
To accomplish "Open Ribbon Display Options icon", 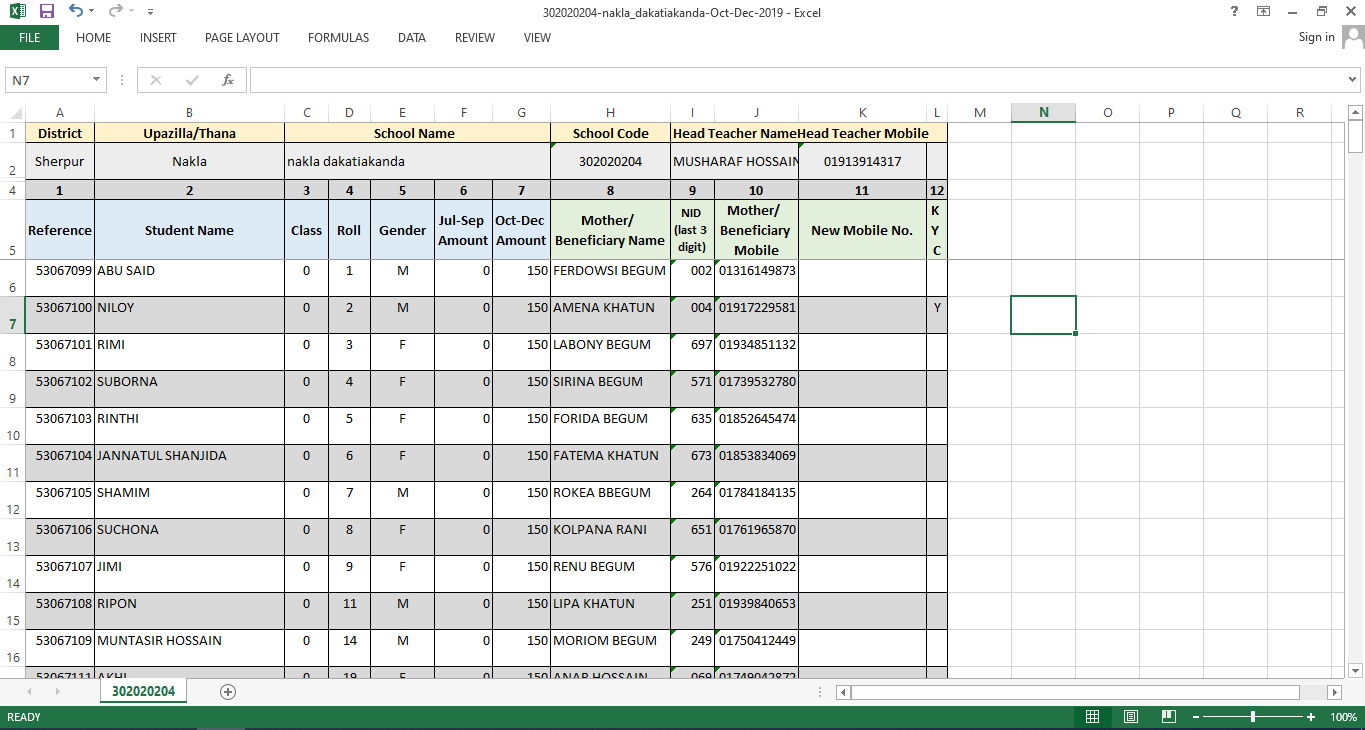I will click(x=1264, y=11).
